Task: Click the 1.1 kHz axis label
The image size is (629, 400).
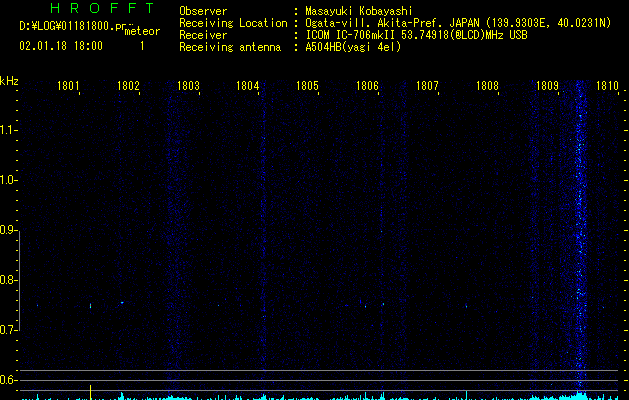Action: pos(8,130)
